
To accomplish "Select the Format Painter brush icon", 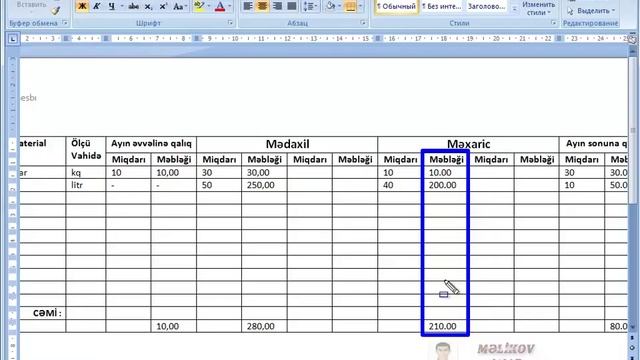I will point(56,10).
